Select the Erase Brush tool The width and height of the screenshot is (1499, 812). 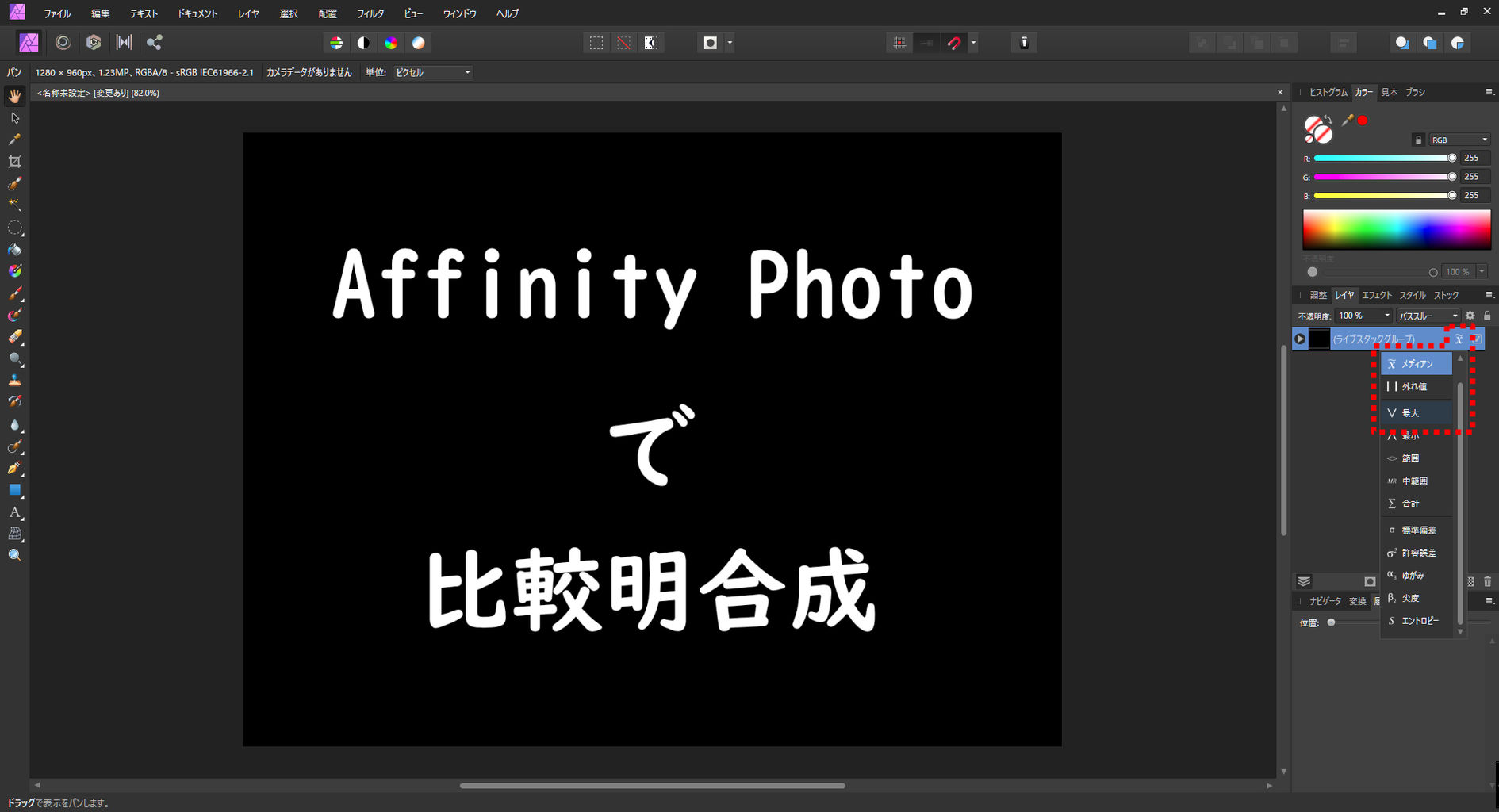coord(15,338)
